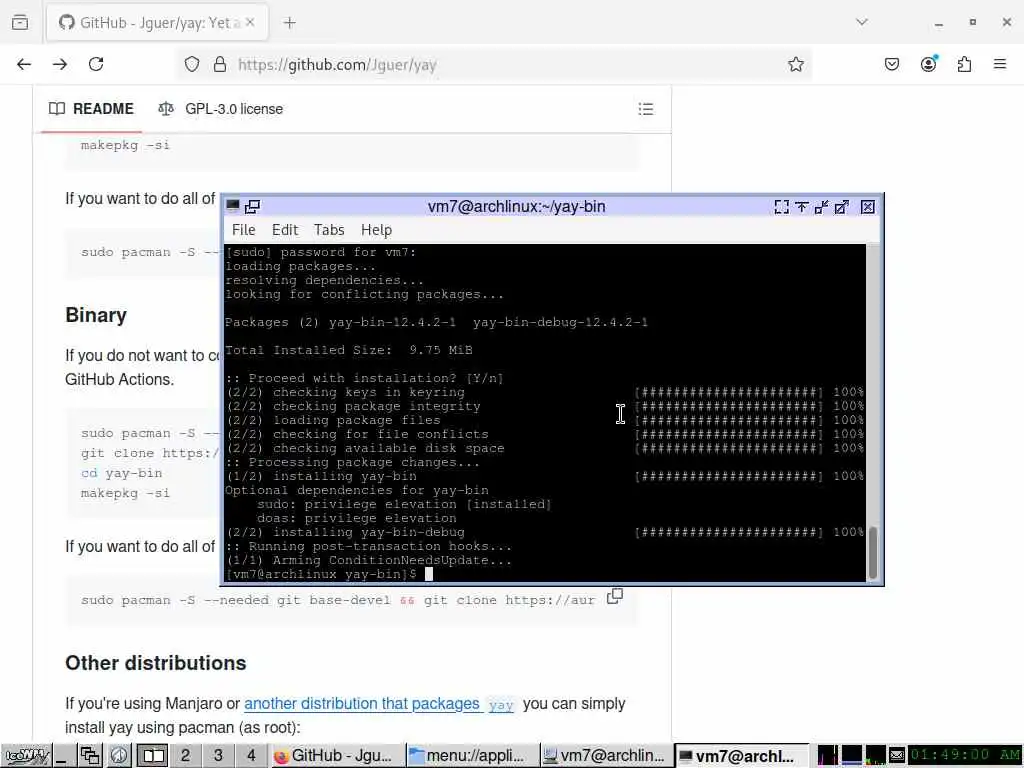This screenshot has width=1024, height=768.
Task: Select the GitHub - Jguer/yay browser tab
Action: coord(157,23)
